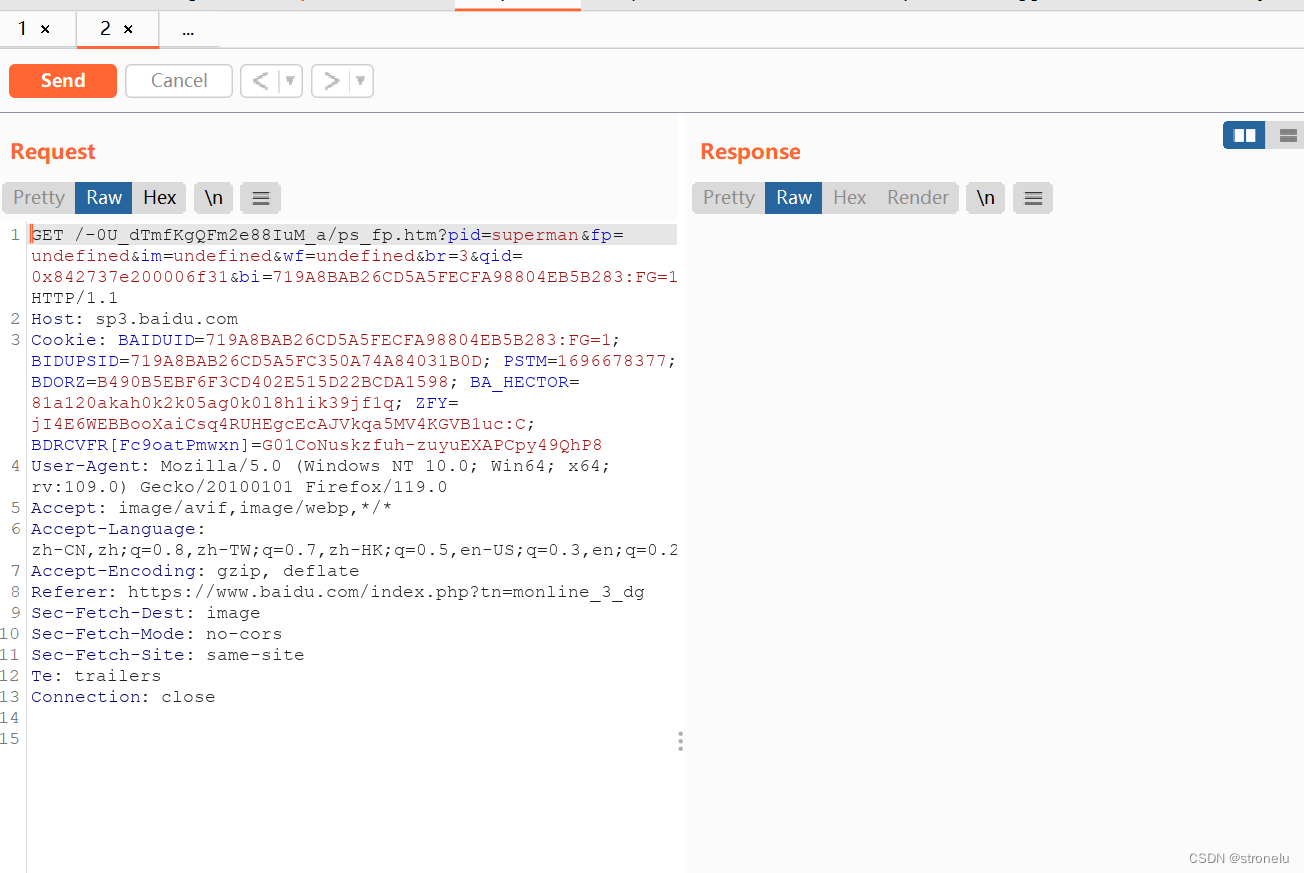Open the Response panel hamburger menu
Viewport: 1304px width, 873px height.
[1034, 198]
